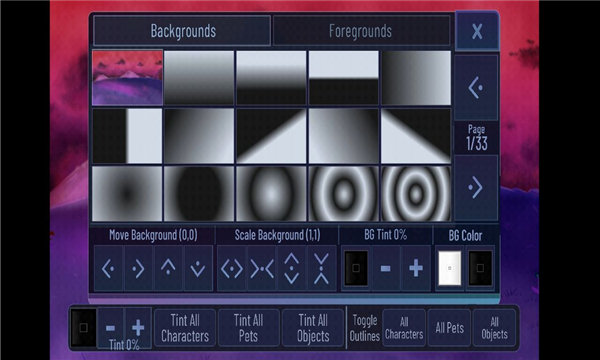The height and width of the screenshot is (360, 600).
Task: Toggle outlines for All Pets
Action: pos(449,328)
